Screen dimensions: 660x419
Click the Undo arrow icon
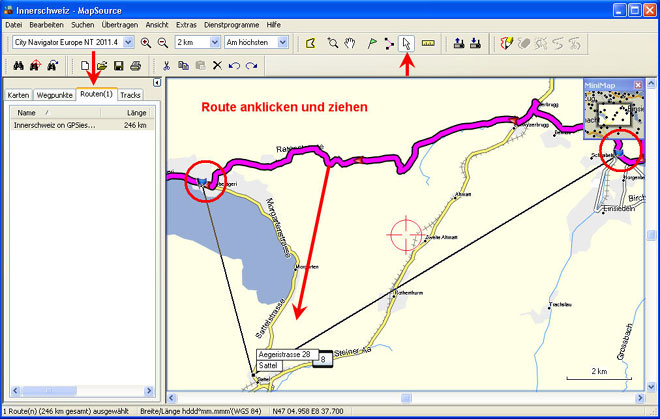(x=234, y=66)
